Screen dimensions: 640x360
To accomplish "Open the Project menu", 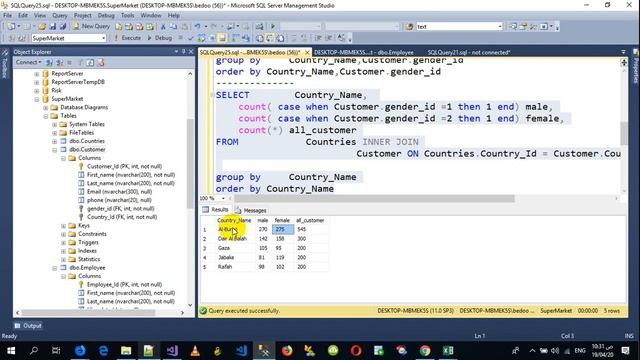I will pos(82,16).
